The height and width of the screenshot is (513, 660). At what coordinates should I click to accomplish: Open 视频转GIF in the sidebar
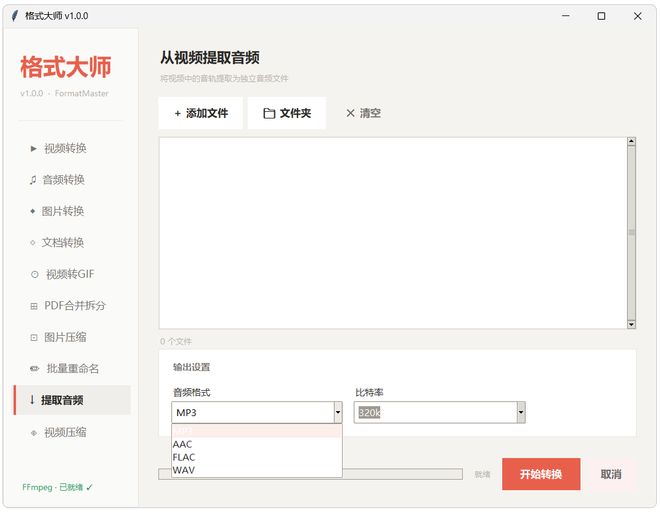(x=72, y=274)
